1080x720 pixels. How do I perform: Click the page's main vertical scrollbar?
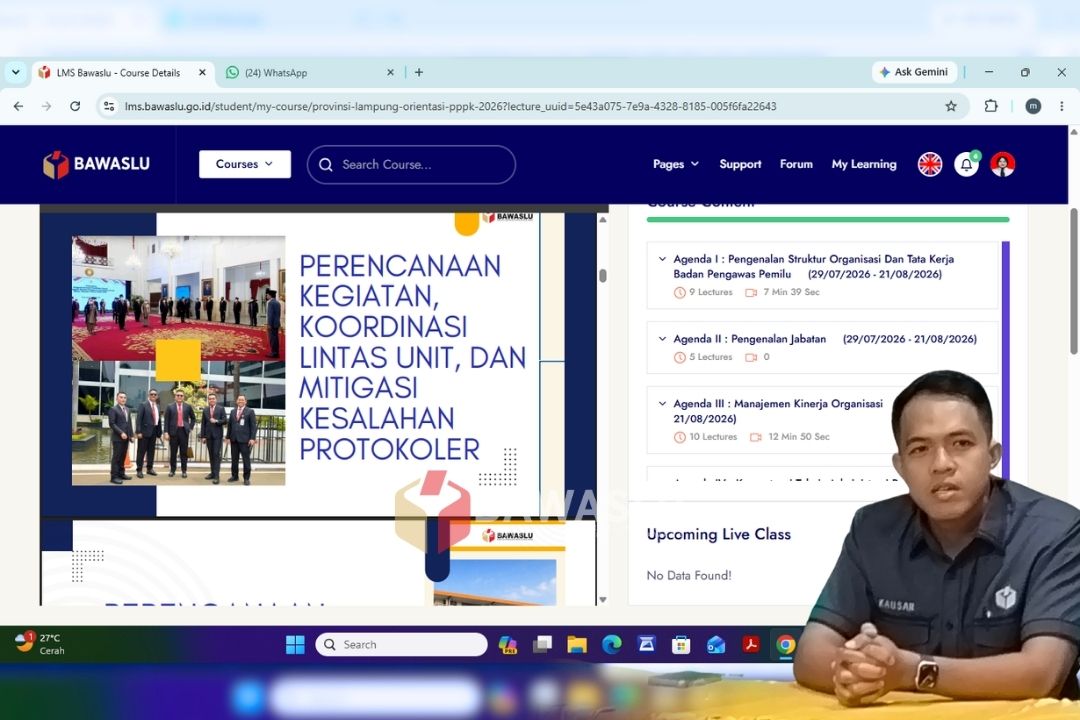click(x=1074, y=282)
